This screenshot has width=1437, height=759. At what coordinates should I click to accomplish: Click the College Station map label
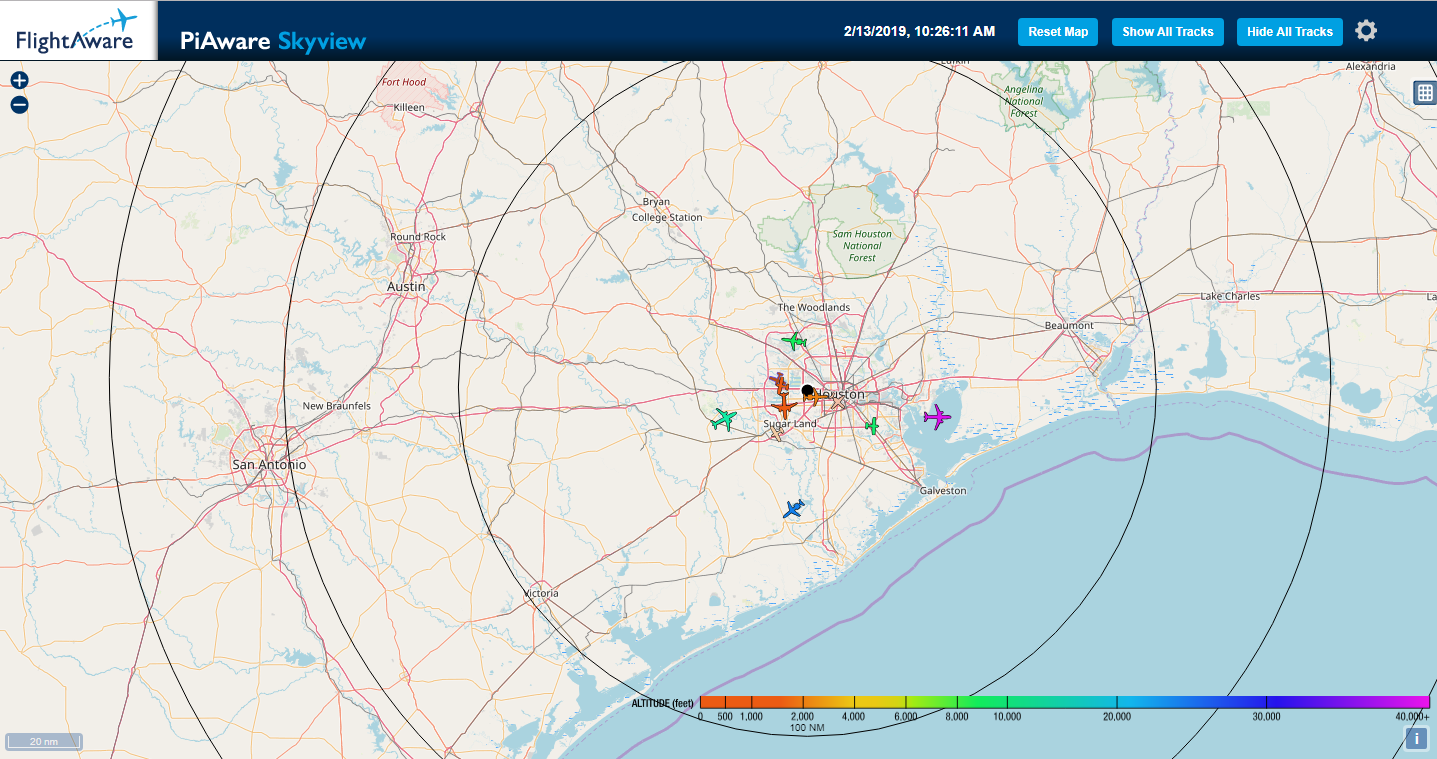(667, 217)
